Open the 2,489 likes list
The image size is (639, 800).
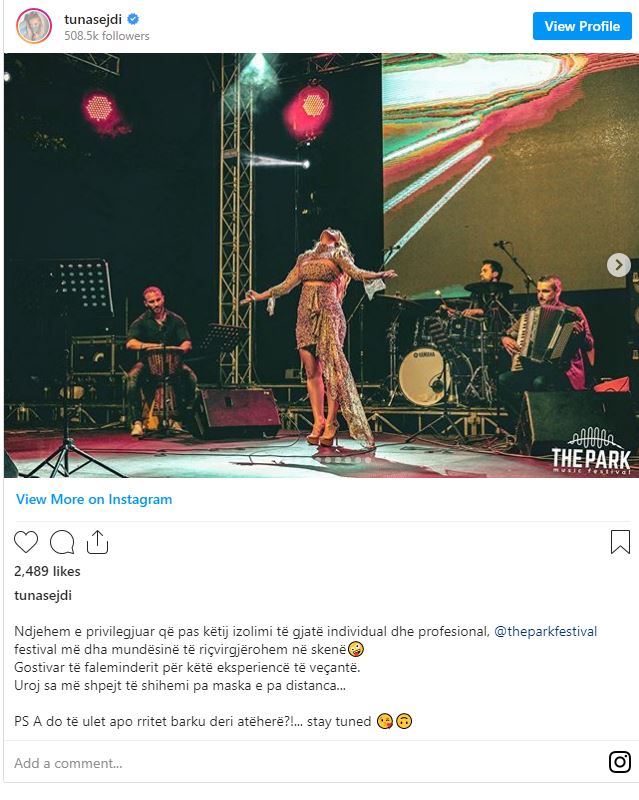pos(47,571)
